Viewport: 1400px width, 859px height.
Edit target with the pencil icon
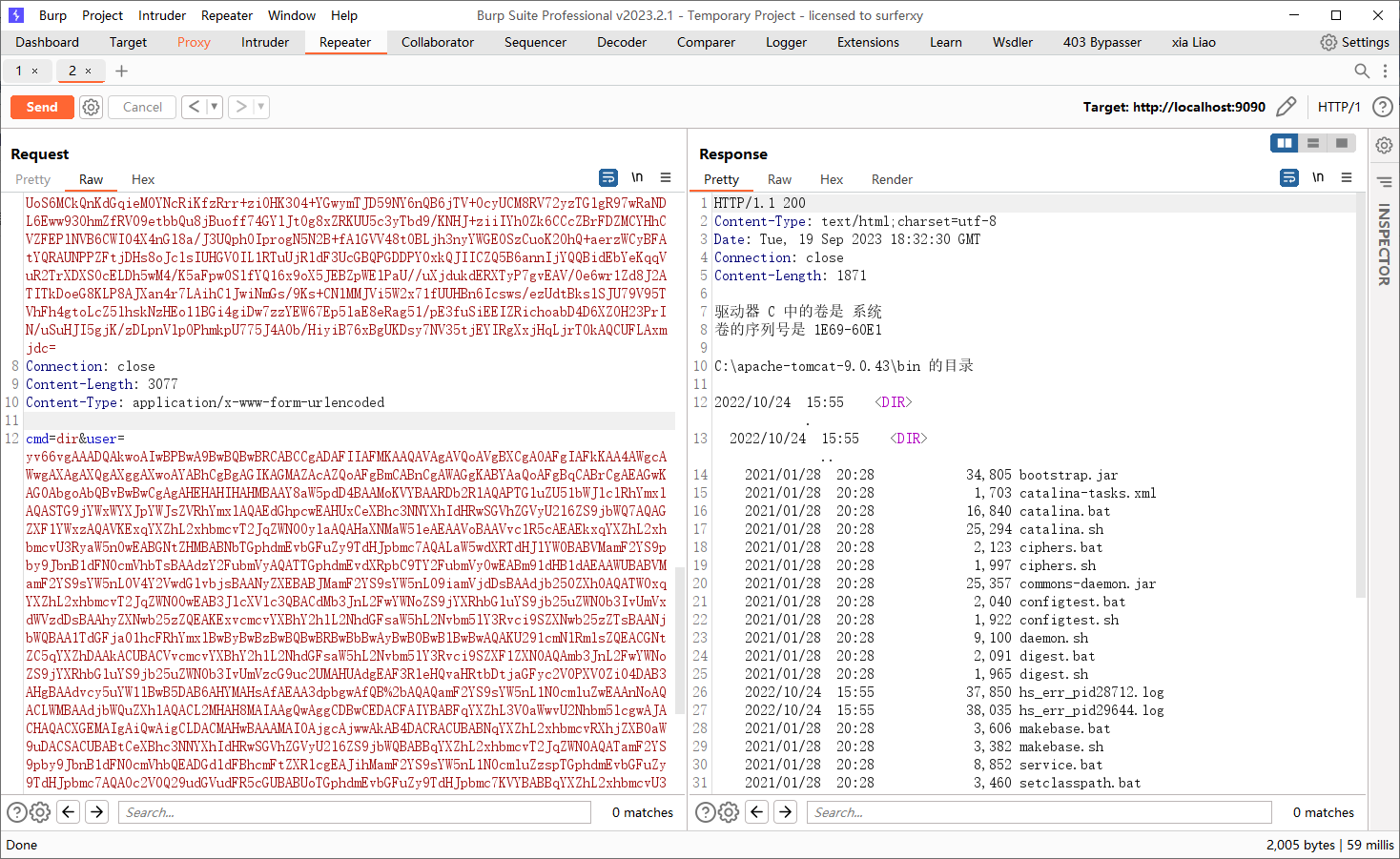[1286, 107]
